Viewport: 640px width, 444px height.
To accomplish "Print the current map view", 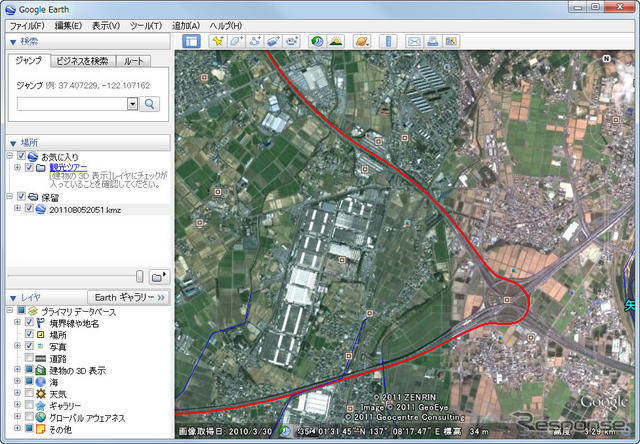I will [x=433, y=41].
